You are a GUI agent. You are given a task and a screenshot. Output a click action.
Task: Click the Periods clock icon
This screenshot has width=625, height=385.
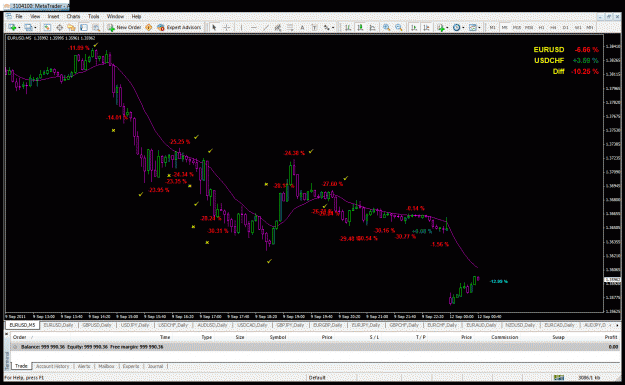(x=457, y=28)
